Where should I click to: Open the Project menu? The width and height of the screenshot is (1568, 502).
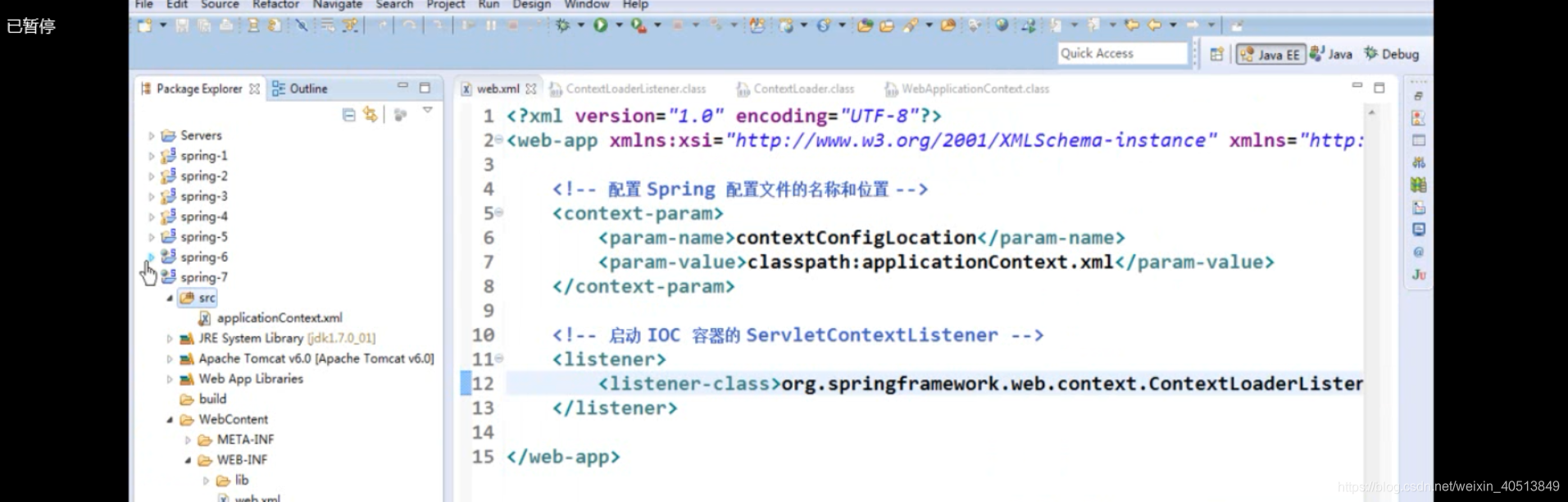[x=445, y=4]
